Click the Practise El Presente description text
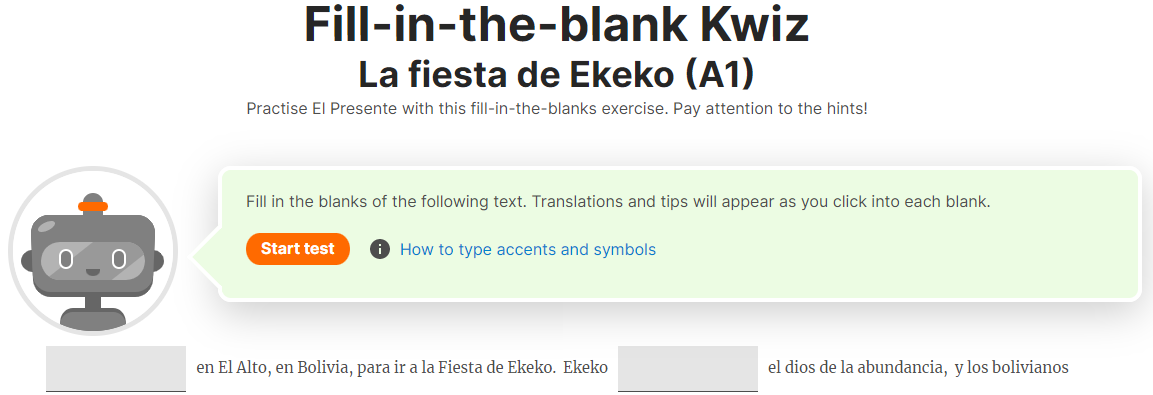 click(557, 109)
